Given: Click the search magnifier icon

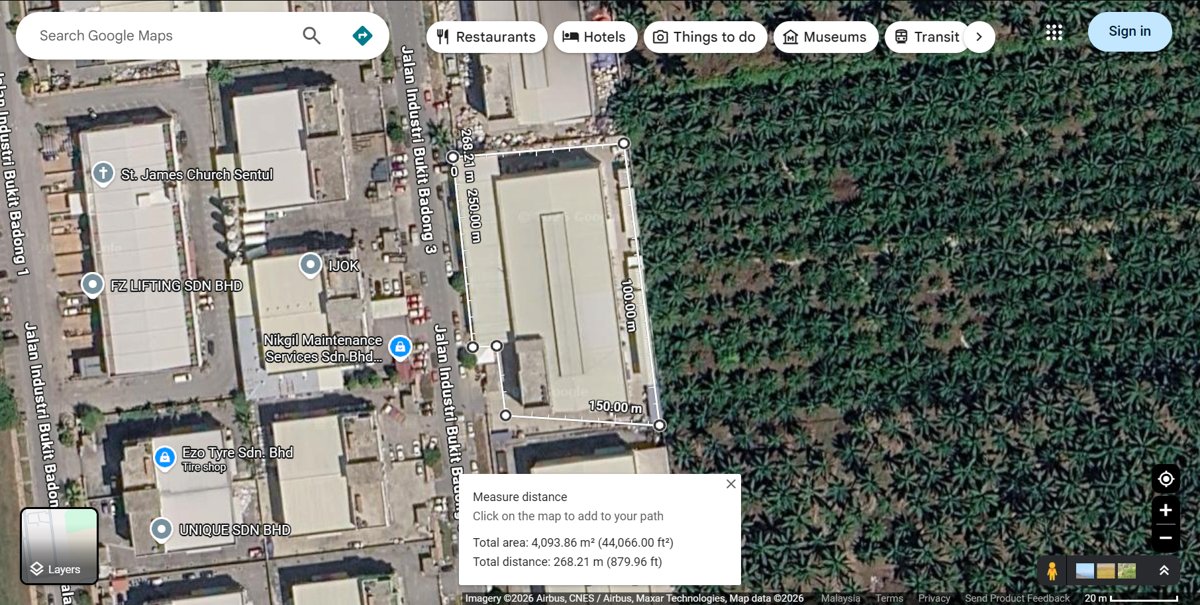Looking at the screenshot, I should click(x=312, y=36).
